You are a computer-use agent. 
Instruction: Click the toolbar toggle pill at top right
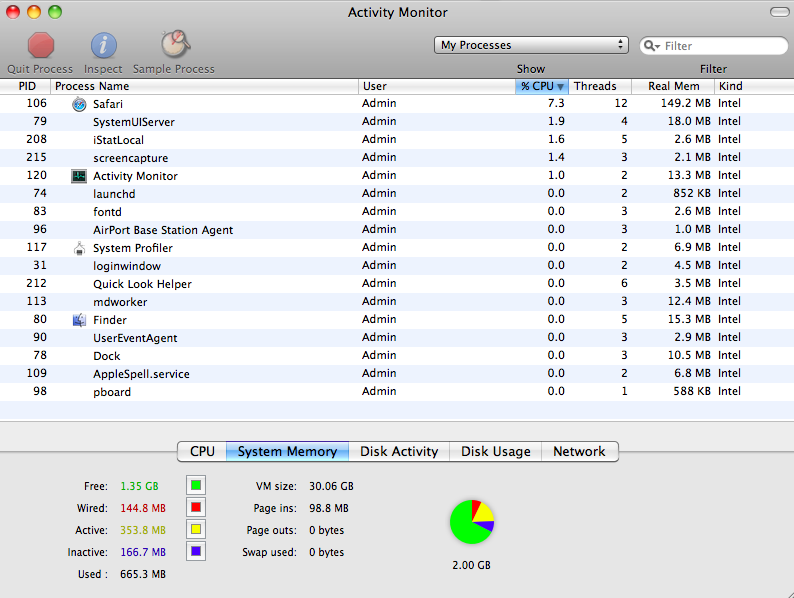(x=779, y=12)
